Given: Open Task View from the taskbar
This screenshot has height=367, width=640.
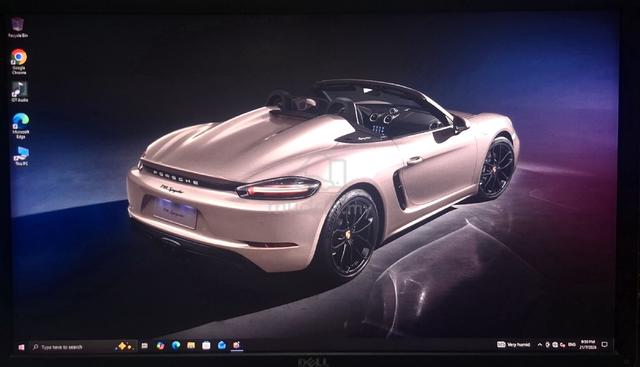Looking at the screenshot, I should click(144, 346).
